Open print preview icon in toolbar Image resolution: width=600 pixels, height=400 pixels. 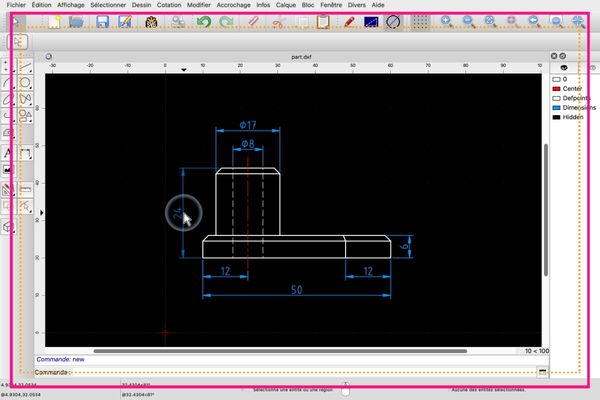178,21
